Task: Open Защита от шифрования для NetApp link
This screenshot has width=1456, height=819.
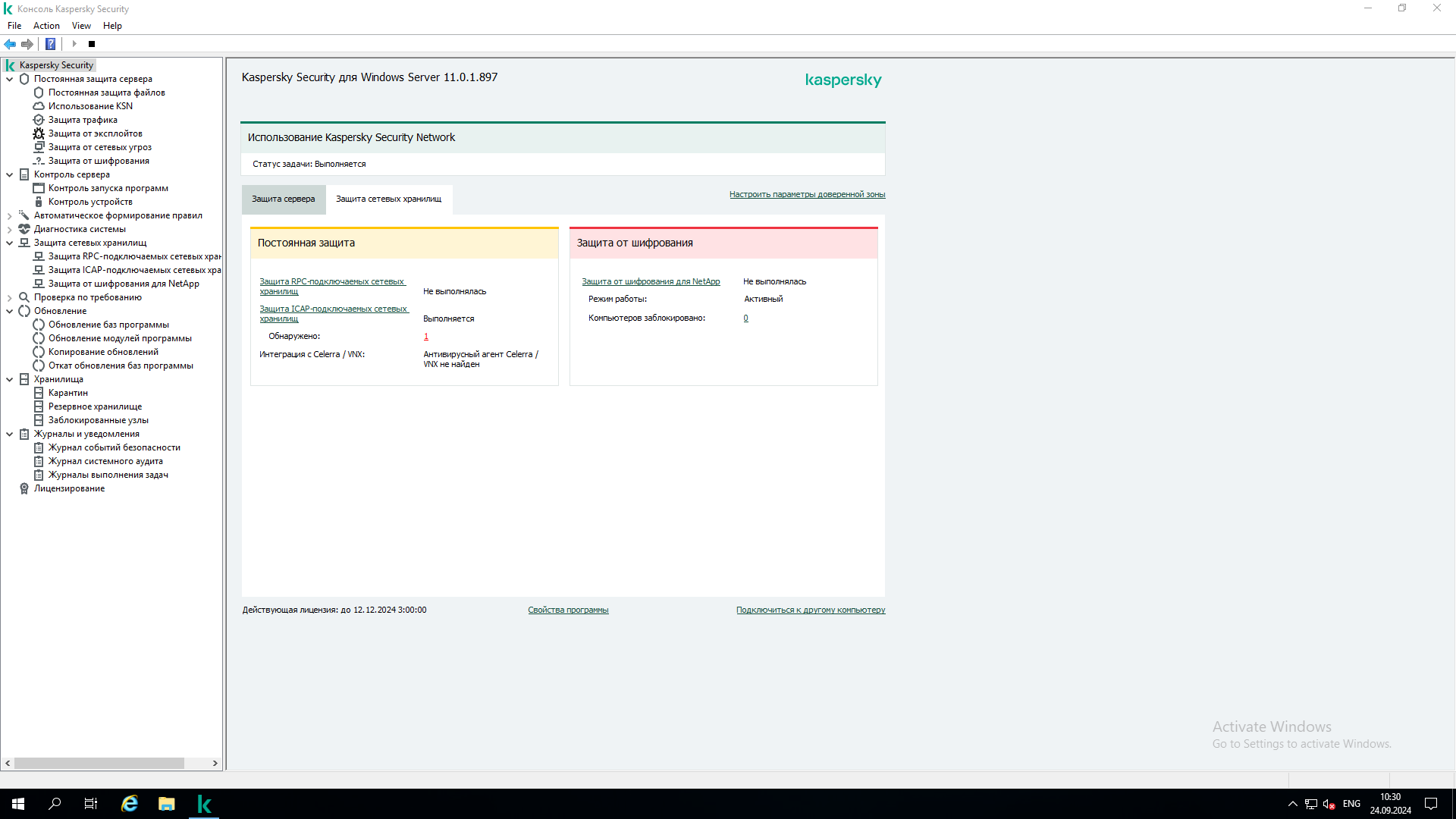Action: [x=651, y=282]
